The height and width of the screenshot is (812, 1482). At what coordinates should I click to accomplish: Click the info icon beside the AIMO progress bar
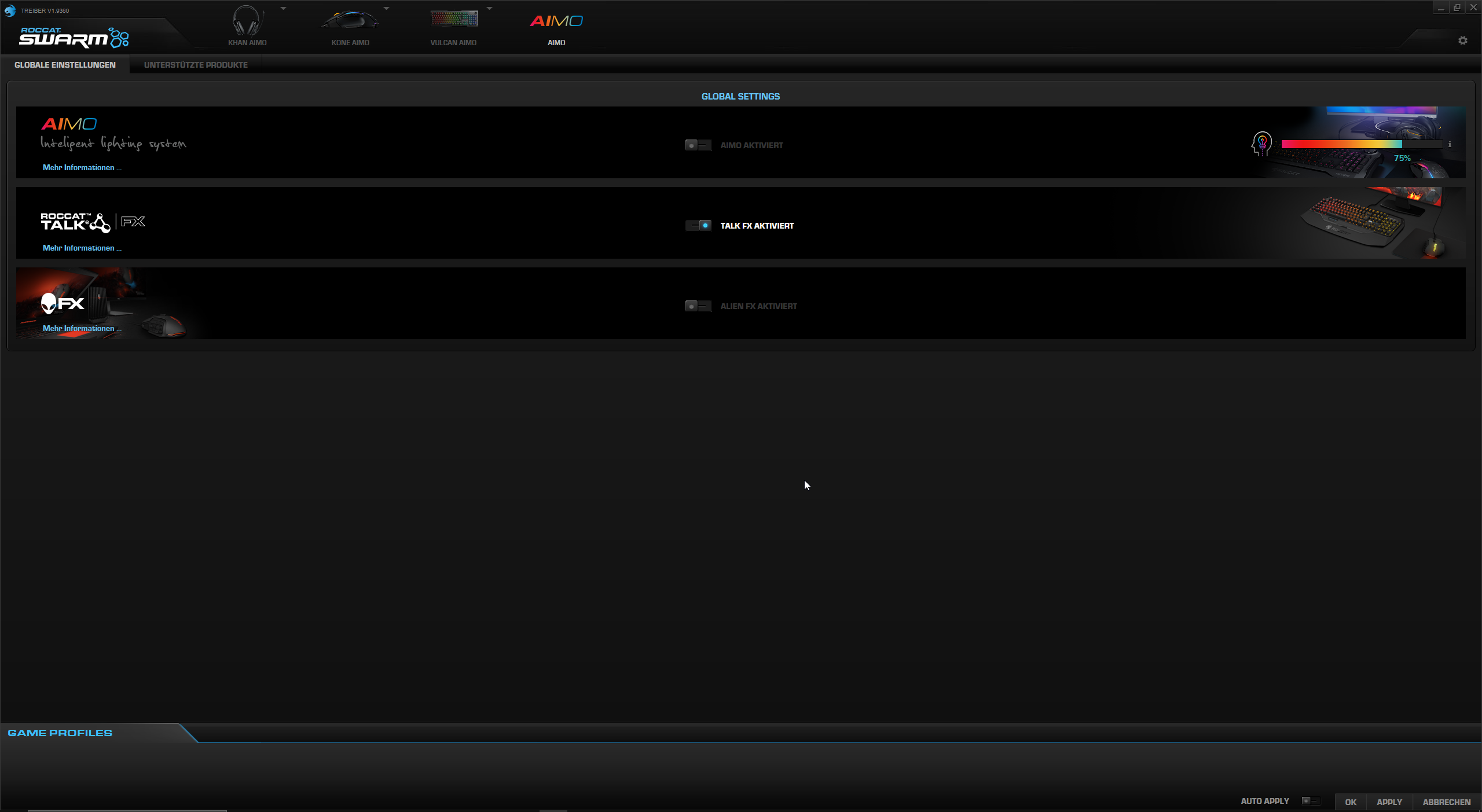[1450, 145]
